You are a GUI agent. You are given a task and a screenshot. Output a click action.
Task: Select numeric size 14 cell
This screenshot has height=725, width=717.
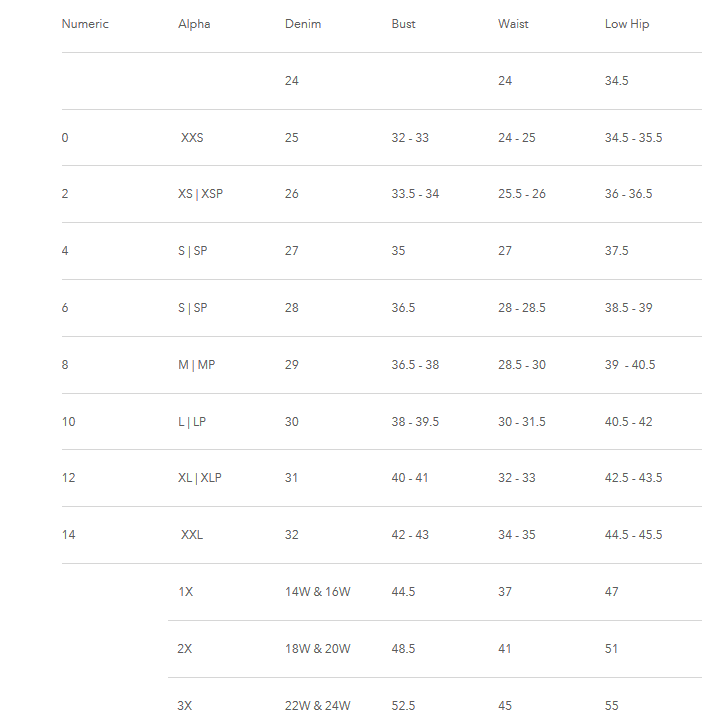(x=68, y=535)
